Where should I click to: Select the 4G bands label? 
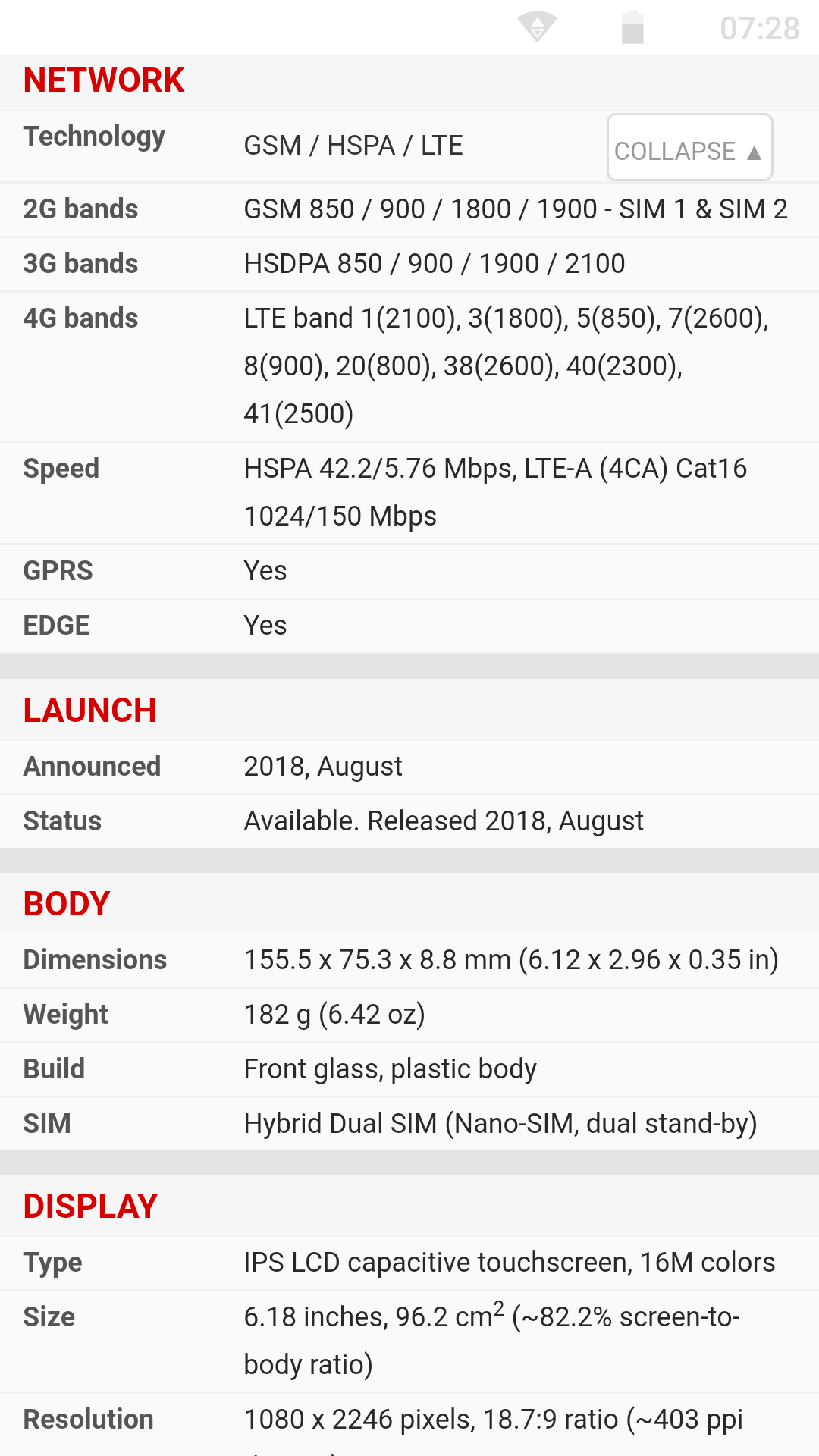point(80,318)
